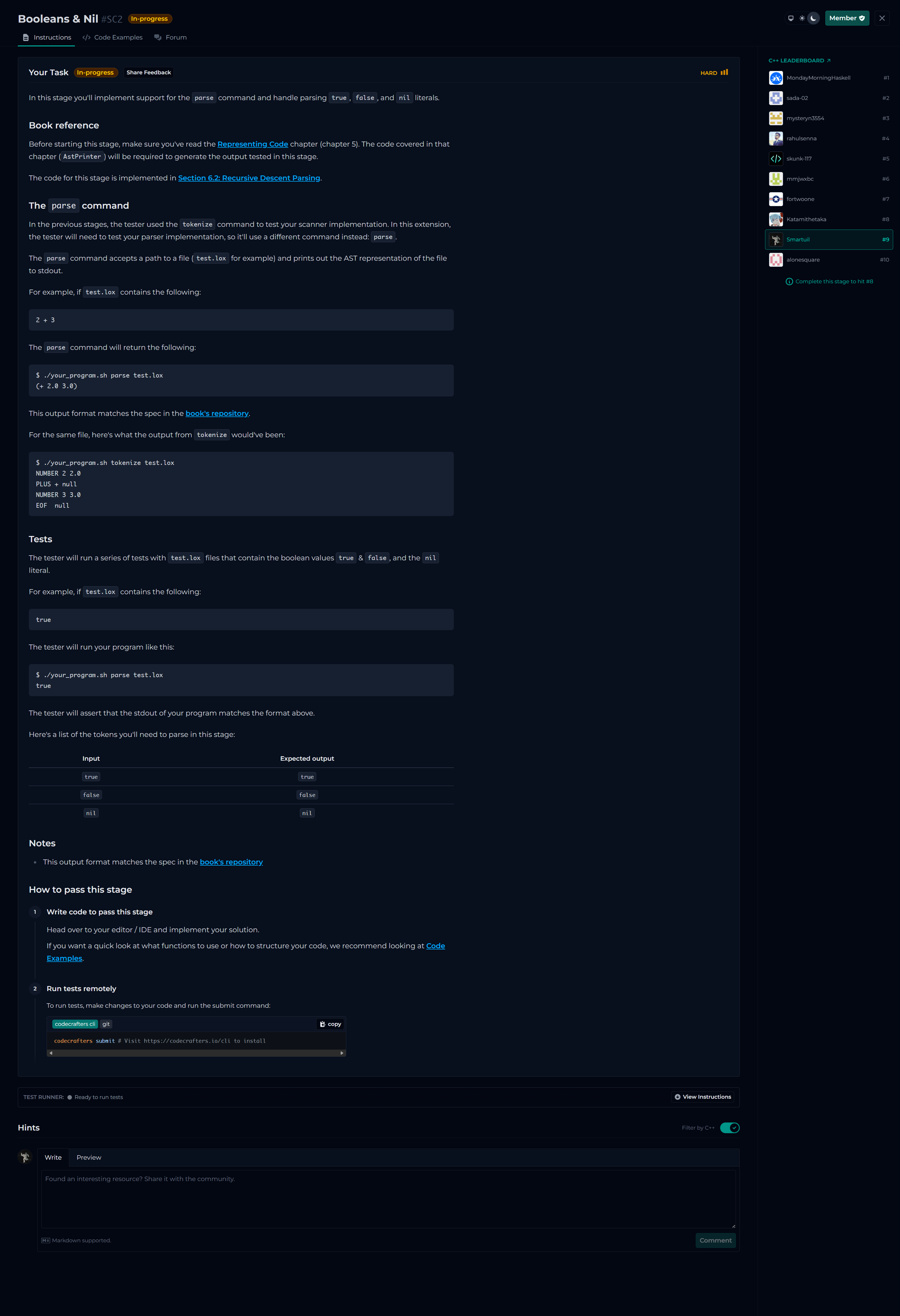
Task: Click skunk-117's code bracket avatar
Action: click(776, 158)
